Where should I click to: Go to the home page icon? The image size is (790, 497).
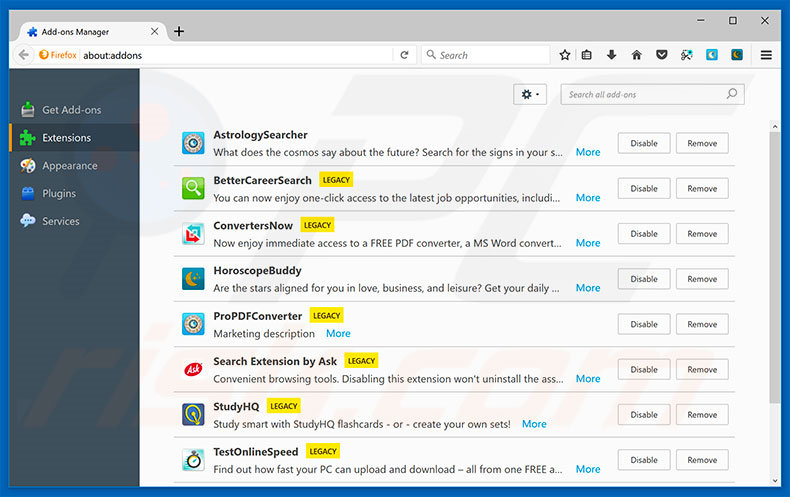(x=636, y=55)
